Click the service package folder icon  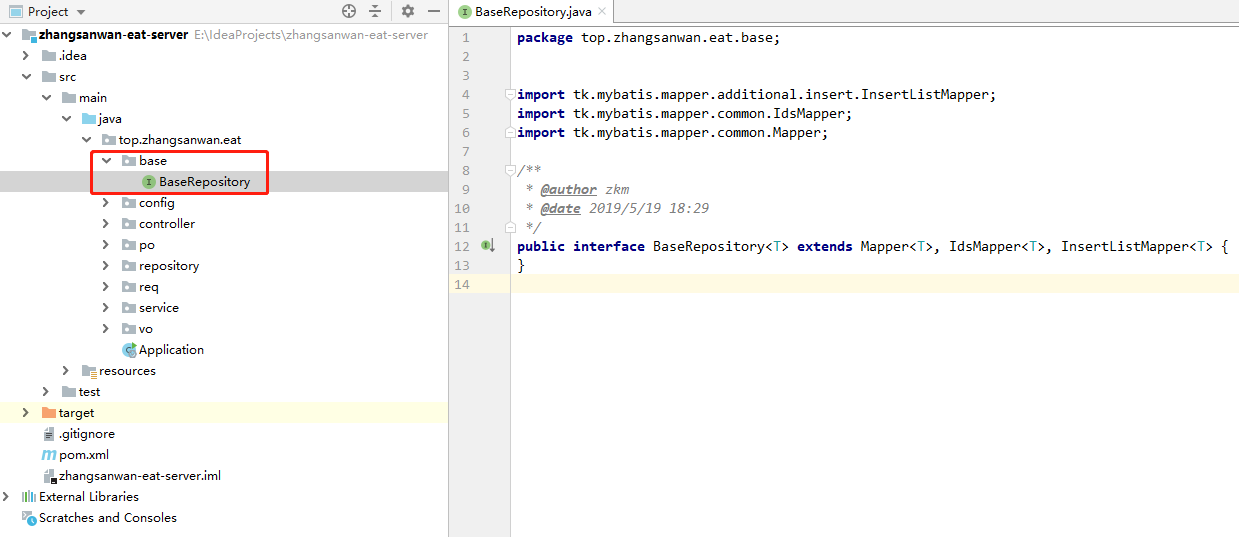(129, 307)
